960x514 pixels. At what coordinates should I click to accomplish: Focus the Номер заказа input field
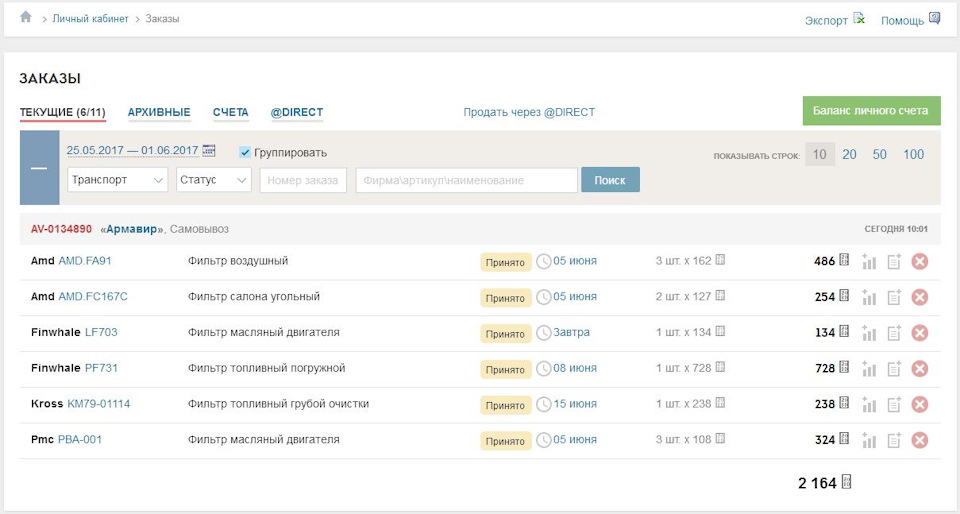(303, 180)
